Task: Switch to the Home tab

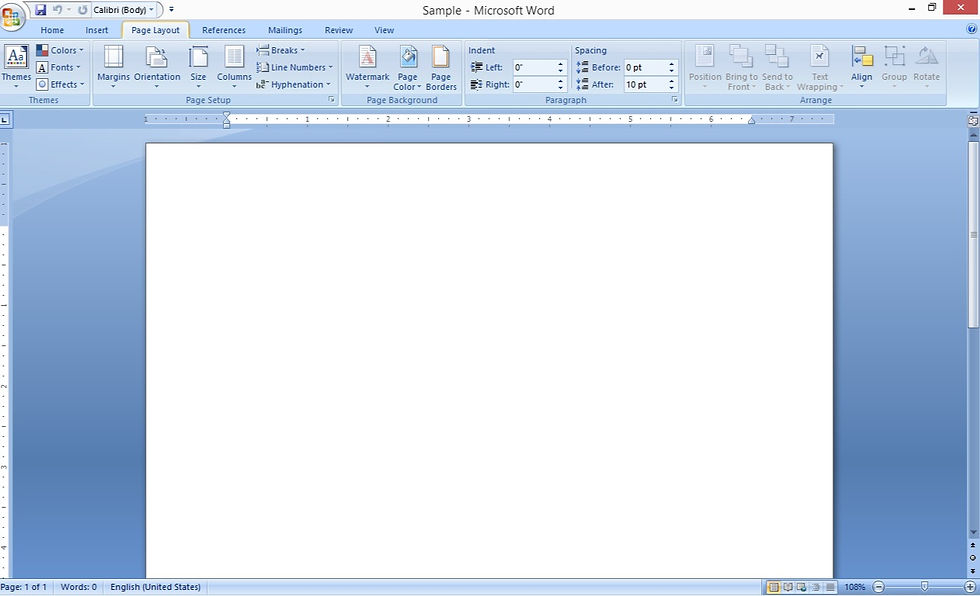Action: click(52, 30)
